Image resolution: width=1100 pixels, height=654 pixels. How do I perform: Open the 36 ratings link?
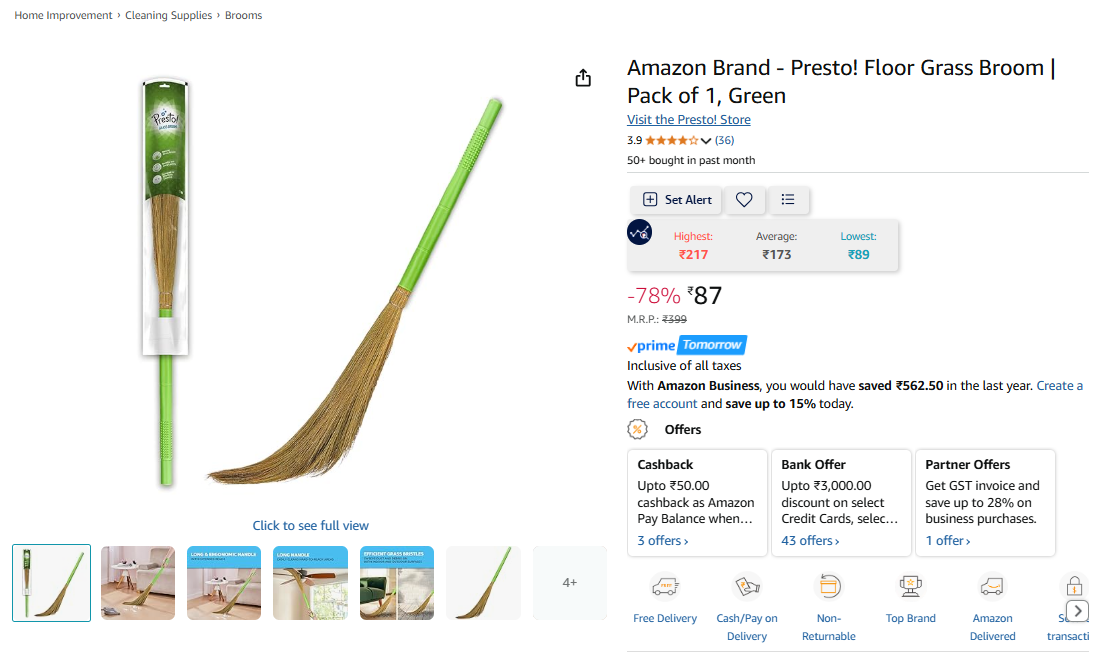(724, 141)
